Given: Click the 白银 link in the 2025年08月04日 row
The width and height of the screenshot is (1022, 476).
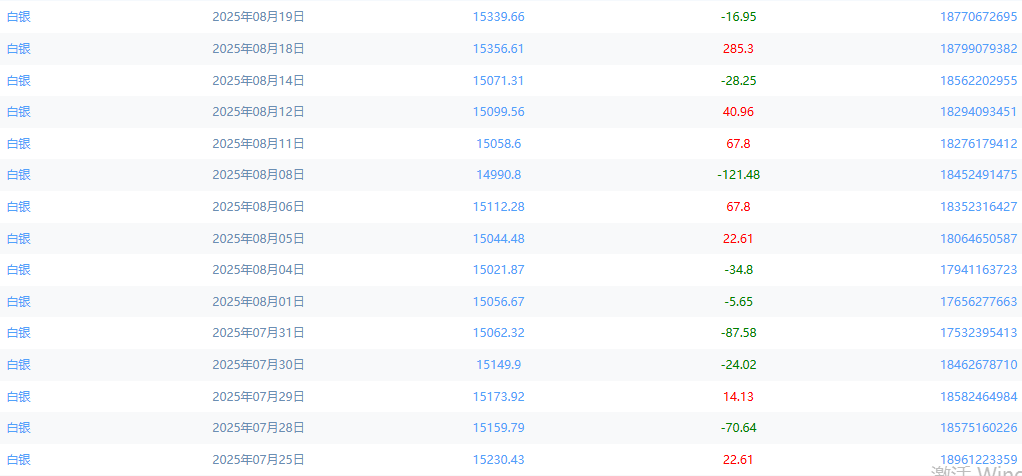Looking at the screenshot, I should 19,270.
